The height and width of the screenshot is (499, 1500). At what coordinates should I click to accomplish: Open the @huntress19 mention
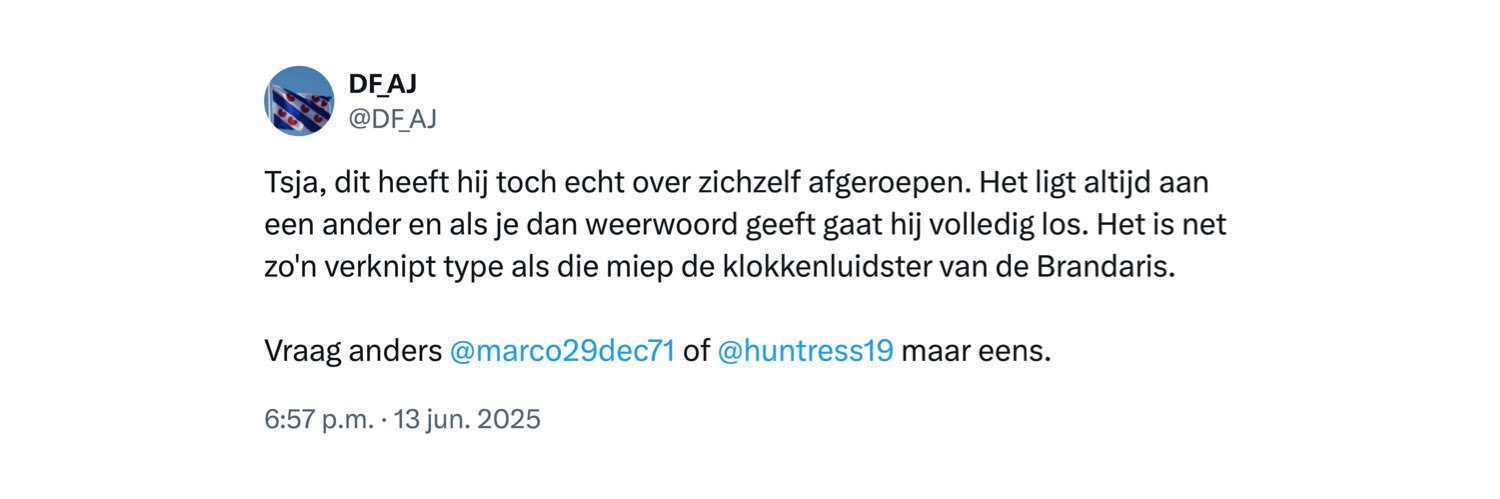(805, 352)
